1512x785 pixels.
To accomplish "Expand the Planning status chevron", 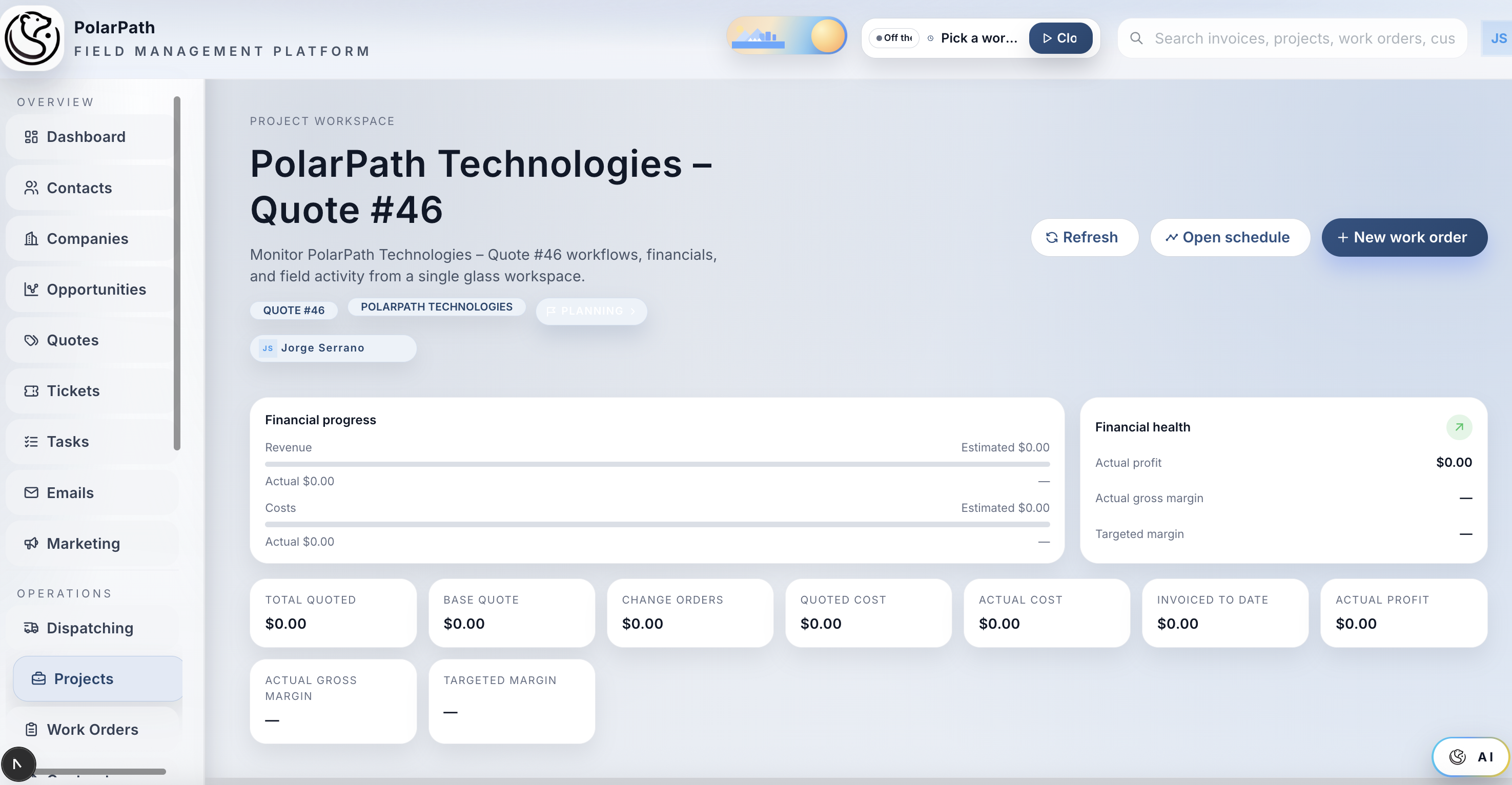I will point(634,312).
